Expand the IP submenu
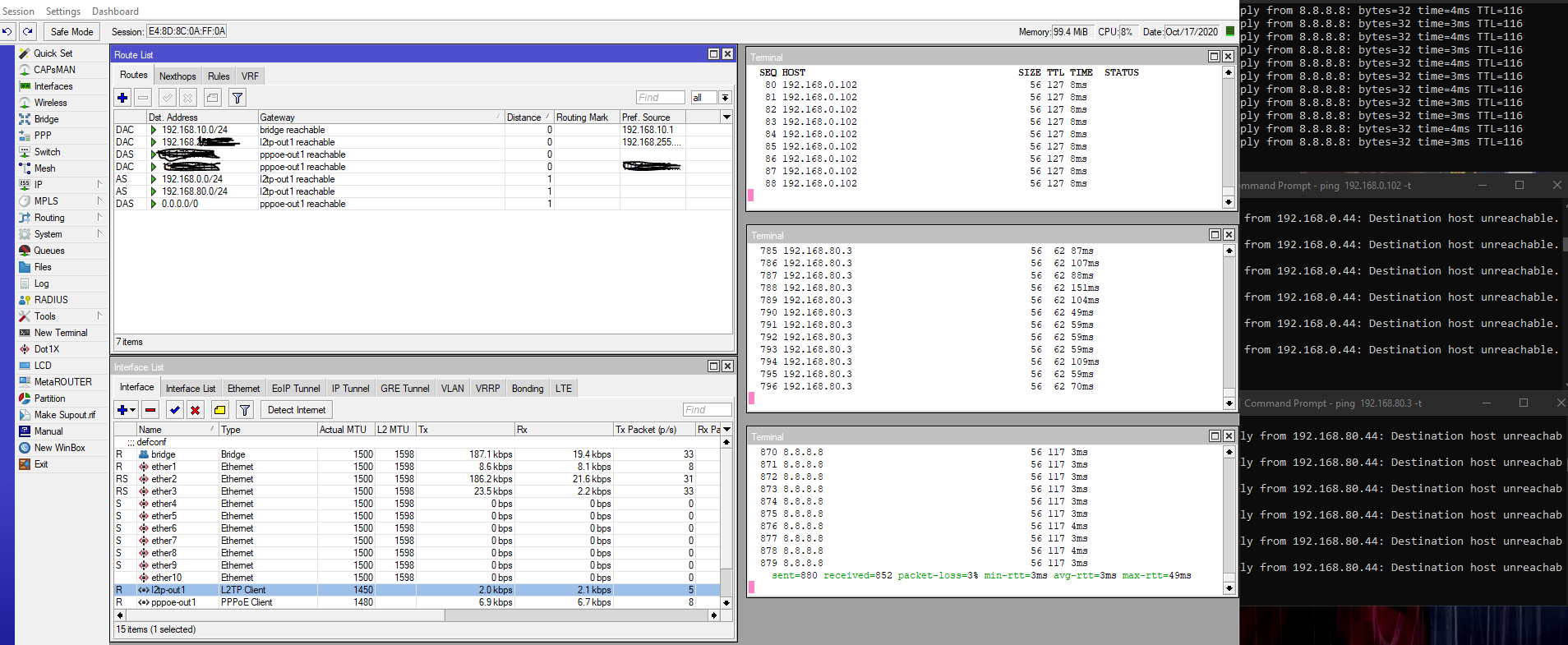The width and height of the screenshot is (1568, 645). point(99,185)
